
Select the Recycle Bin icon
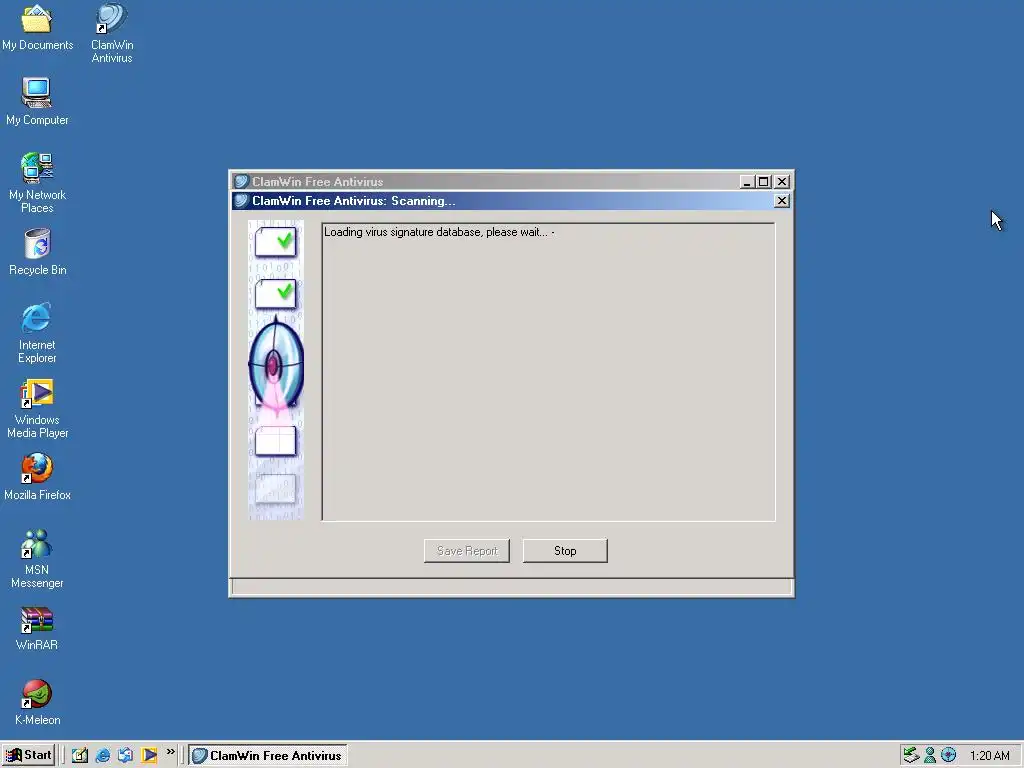pyautogui.click(x=37, y=251)
